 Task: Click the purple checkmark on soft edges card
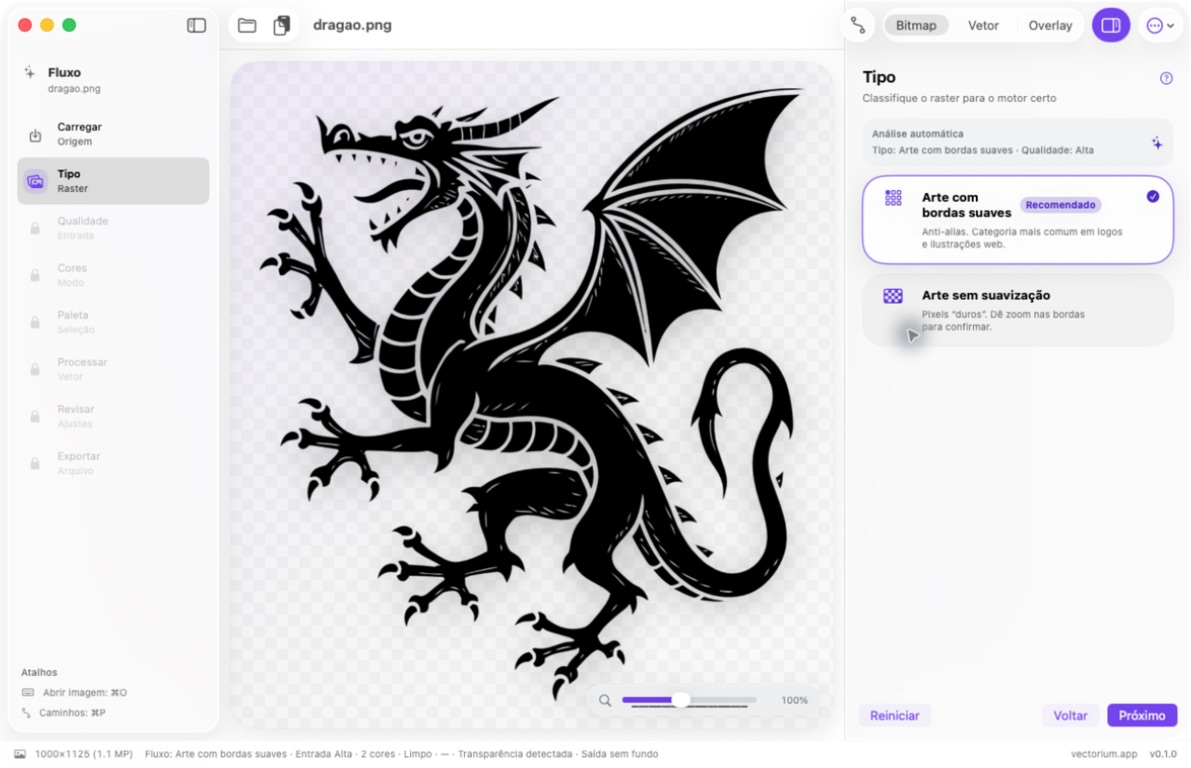1152,197
